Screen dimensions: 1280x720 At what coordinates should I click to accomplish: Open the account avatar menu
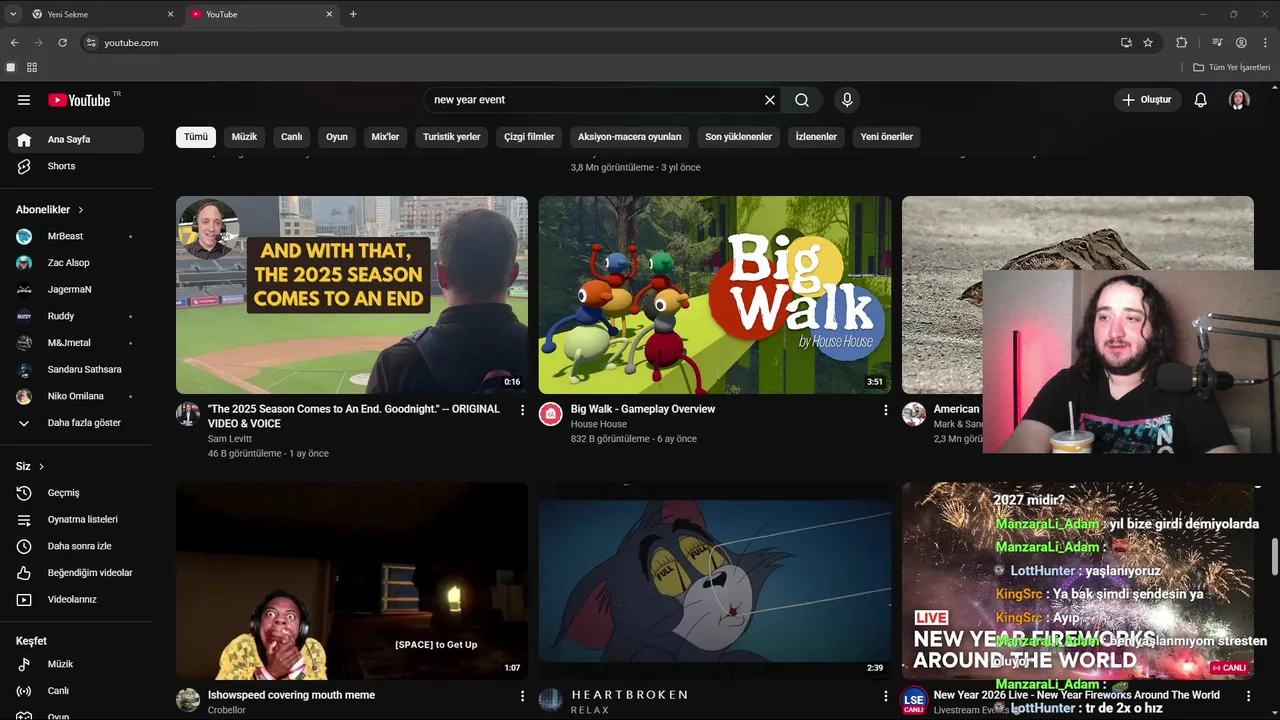pyautogui.click(x=1239, y=100)
